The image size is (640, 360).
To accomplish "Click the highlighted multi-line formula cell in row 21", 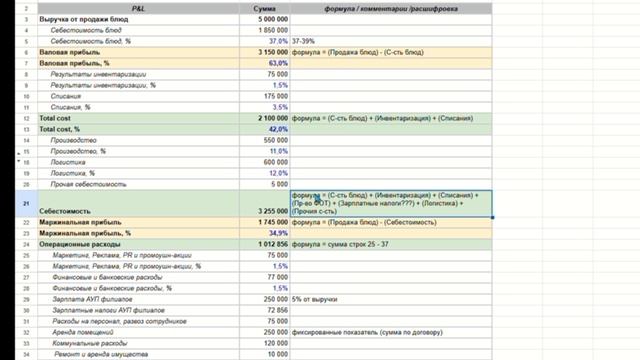I will [x=391, y=203].
